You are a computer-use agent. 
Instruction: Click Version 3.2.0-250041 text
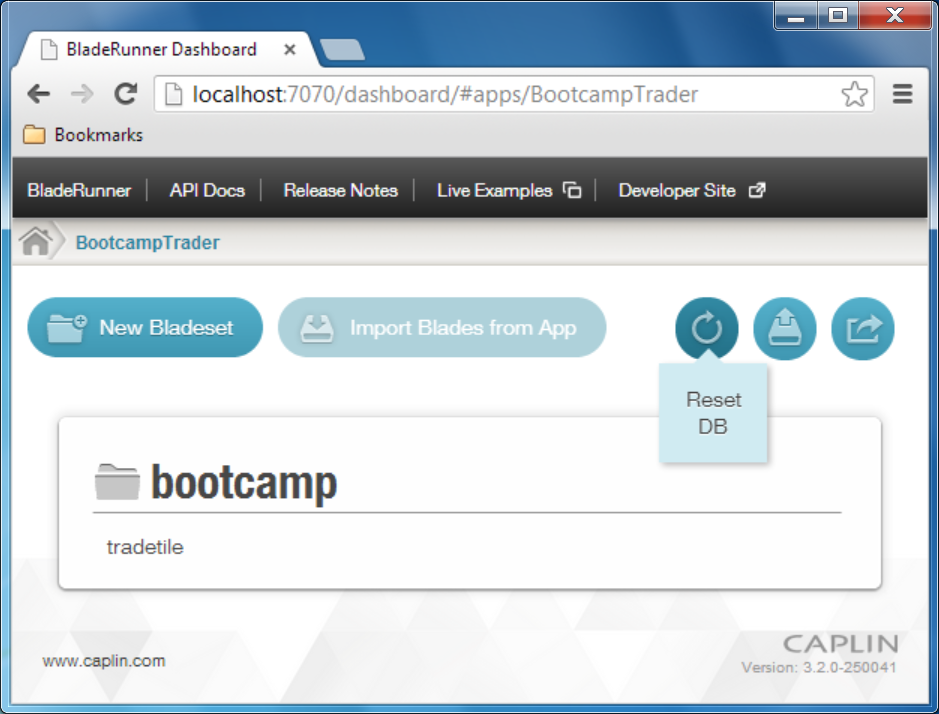819,667
